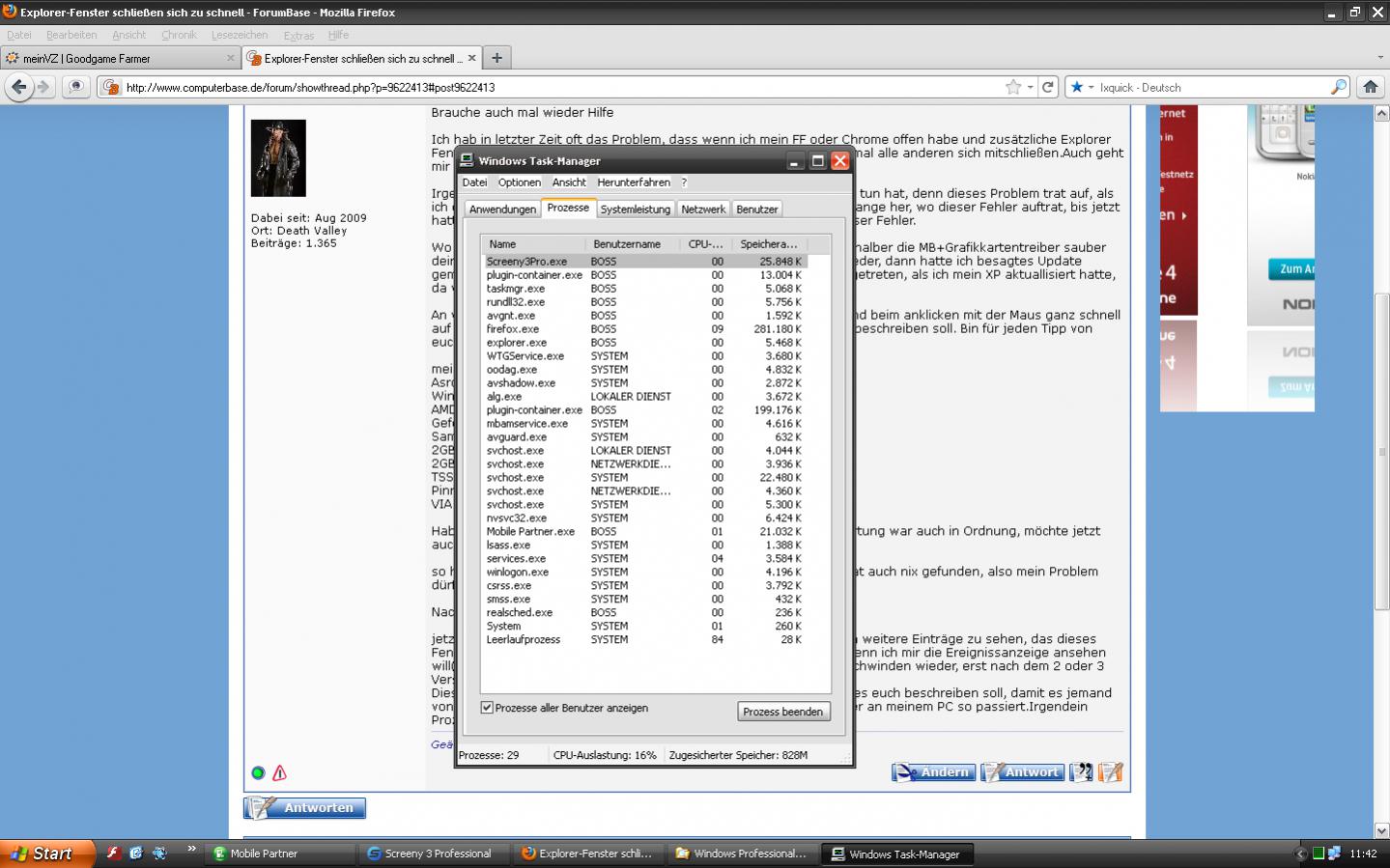Viewport: 1390px width, 868px height.
Task: Click Prozess beenden button
Action: pyautogui.click(x=782, y=712)
